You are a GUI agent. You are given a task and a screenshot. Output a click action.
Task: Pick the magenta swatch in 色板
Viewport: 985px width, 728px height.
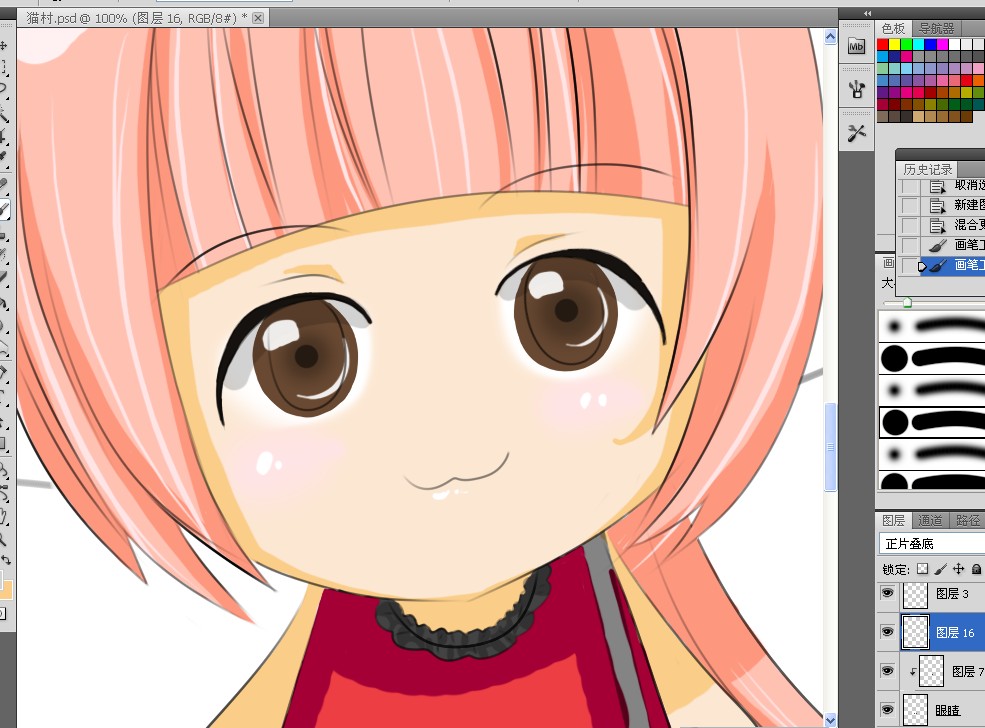942,44
